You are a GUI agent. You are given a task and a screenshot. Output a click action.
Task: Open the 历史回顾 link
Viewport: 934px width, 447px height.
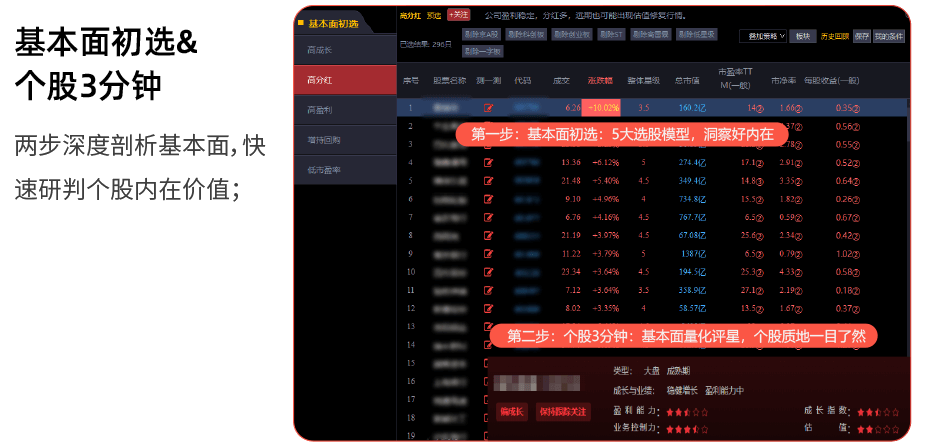click(x=834, y=36)
